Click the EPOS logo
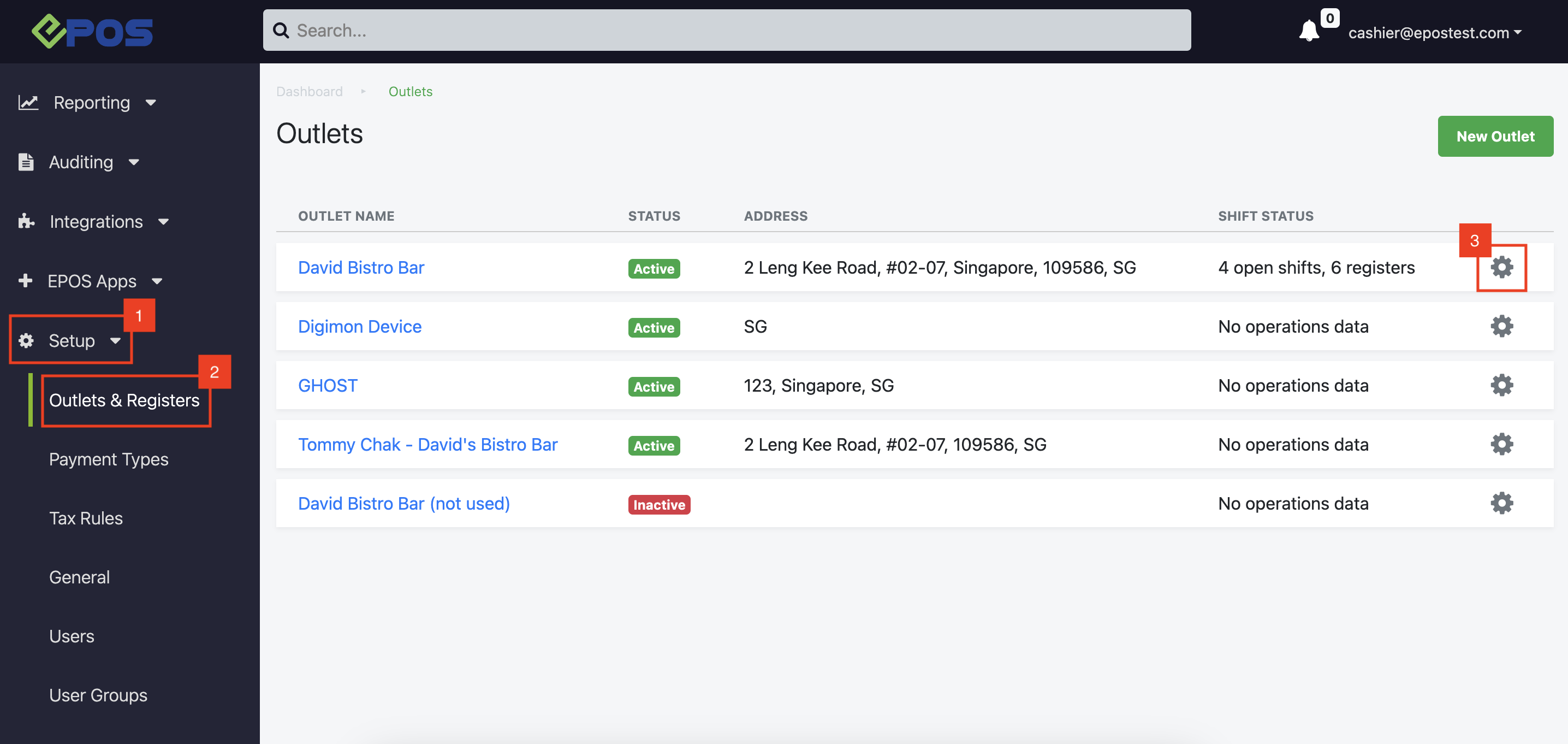 click(x=92, y=32)
